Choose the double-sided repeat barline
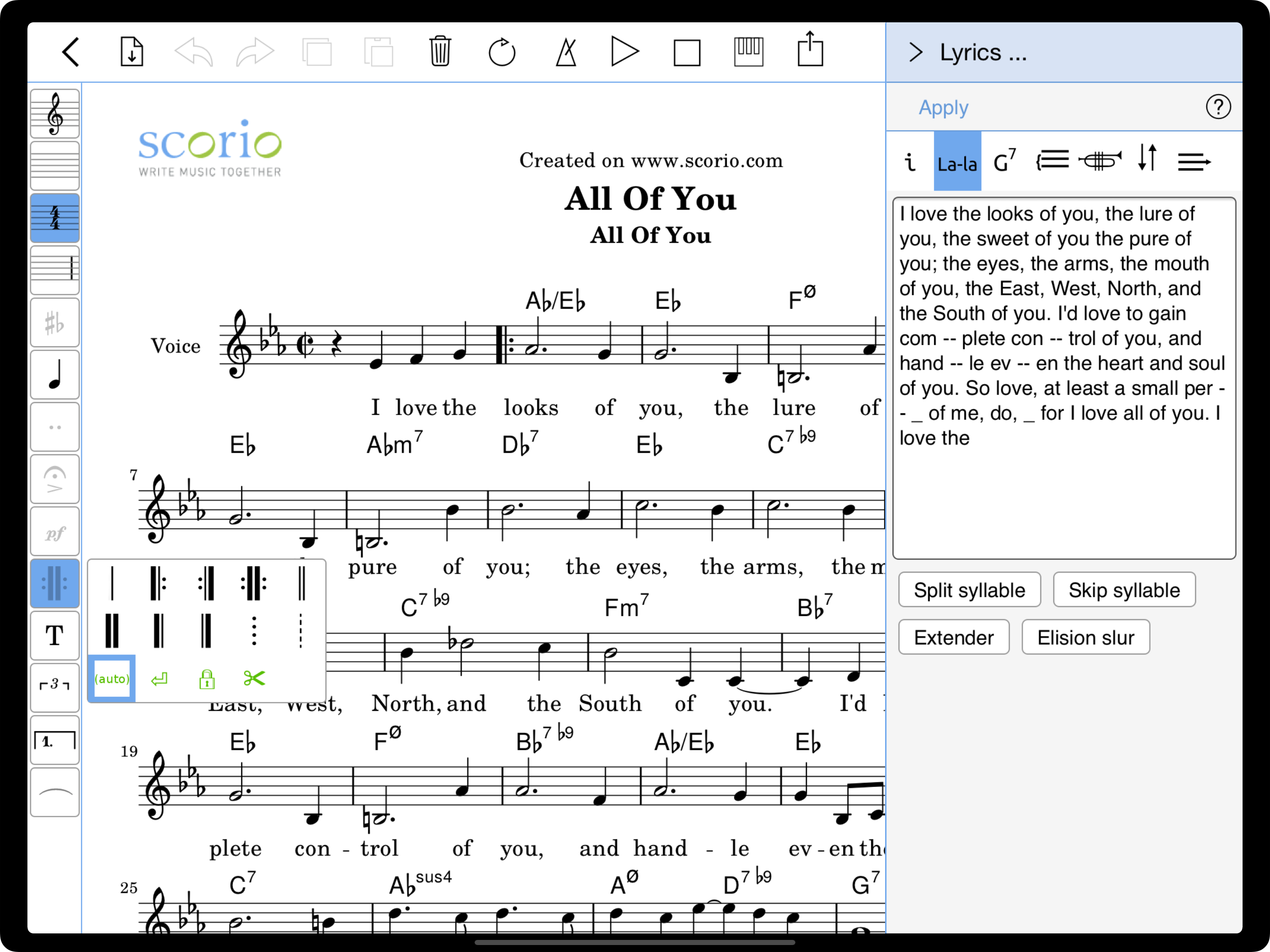This screenshot has height=952, width=1270. pyautogui.click(x=253, y=583)
